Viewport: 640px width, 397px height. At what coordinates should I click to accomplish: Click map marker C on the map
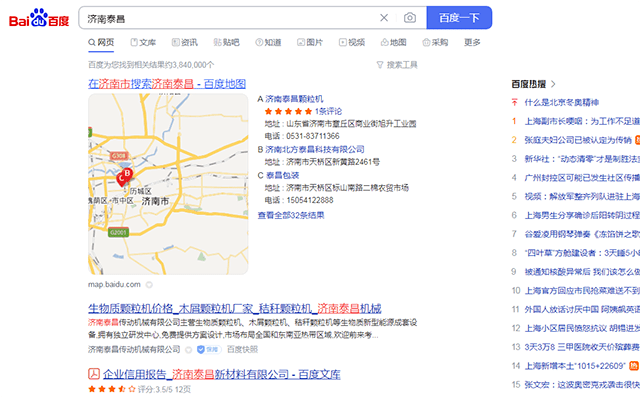[x=121, y=179]
